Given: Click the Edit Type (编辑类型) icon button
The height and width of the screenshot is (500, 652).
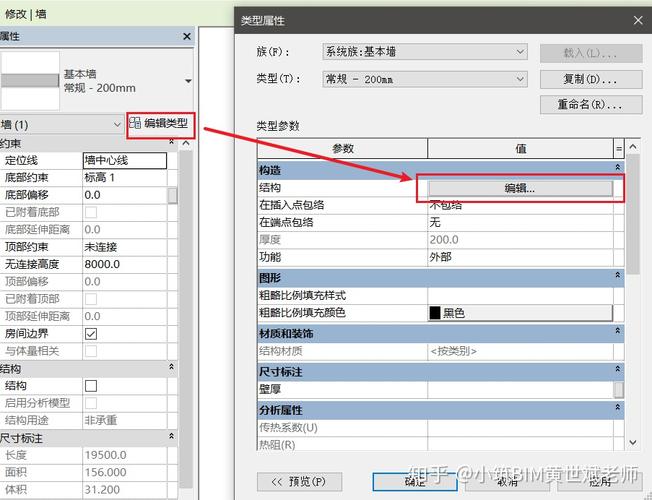Looking at the screenshot, I should [160, 123].
